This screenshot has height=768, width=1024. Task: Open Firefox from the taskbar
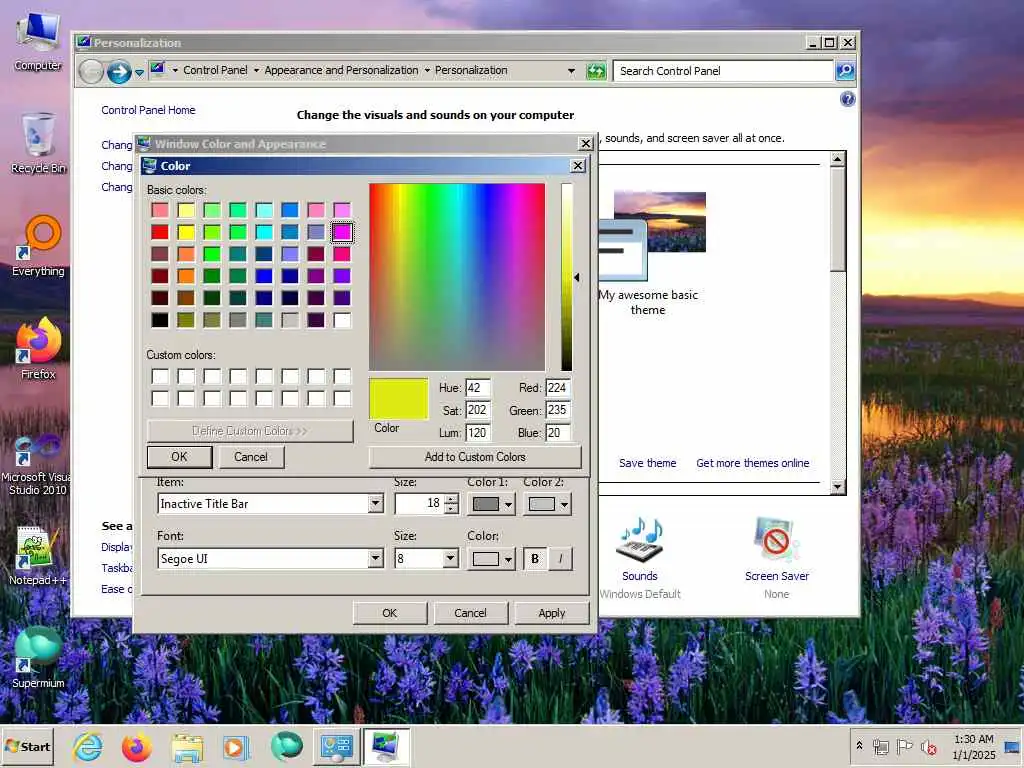pos(136,747)
